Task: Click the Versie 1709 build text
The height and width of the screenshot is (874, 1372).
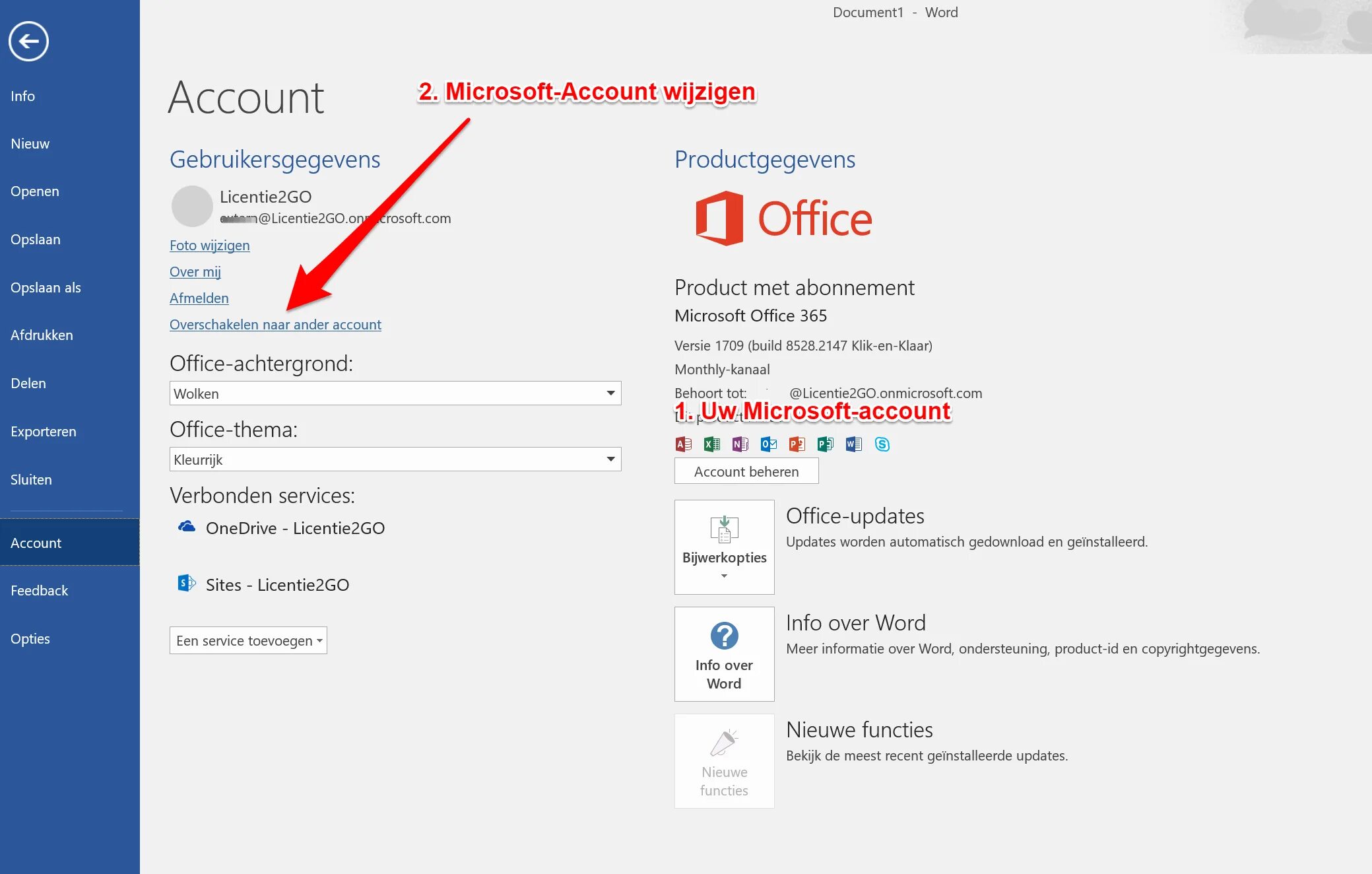Action: pyautogui.click(x=803, y=346)
